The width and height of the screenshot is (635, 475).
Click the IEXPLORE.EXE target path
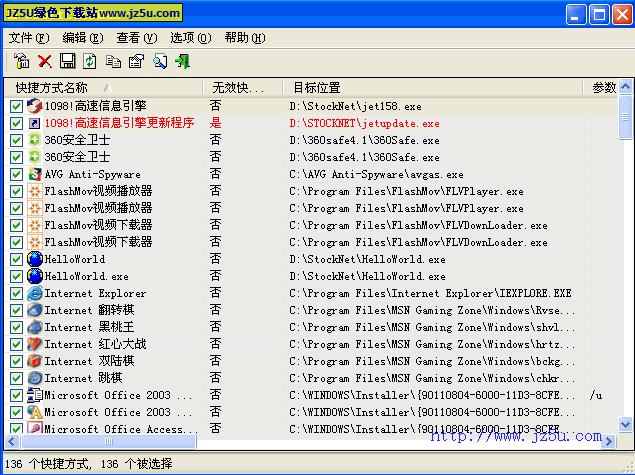coord(430,294)
